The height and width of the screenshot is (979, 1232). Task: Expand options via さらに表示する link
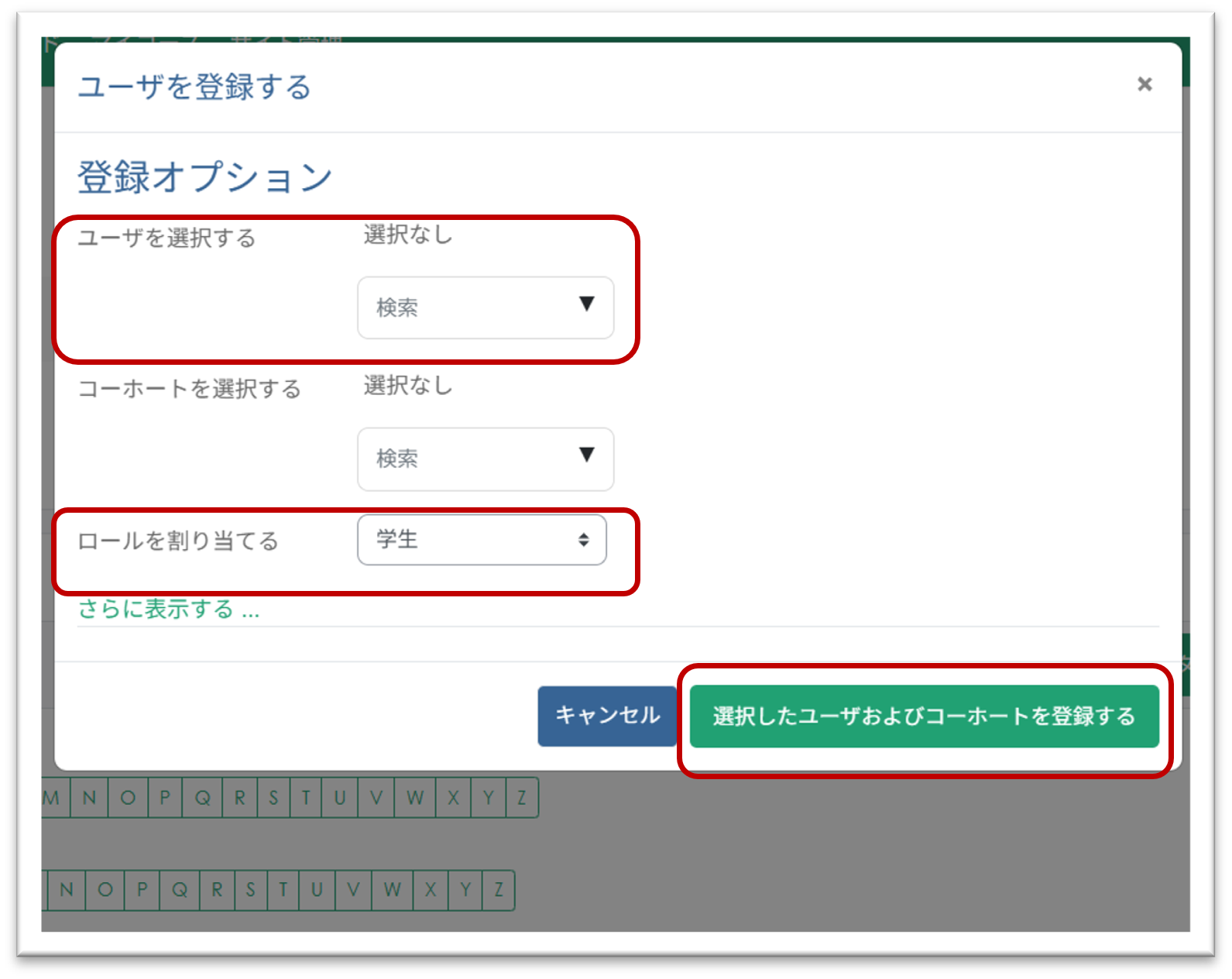[x=169, y=610]
